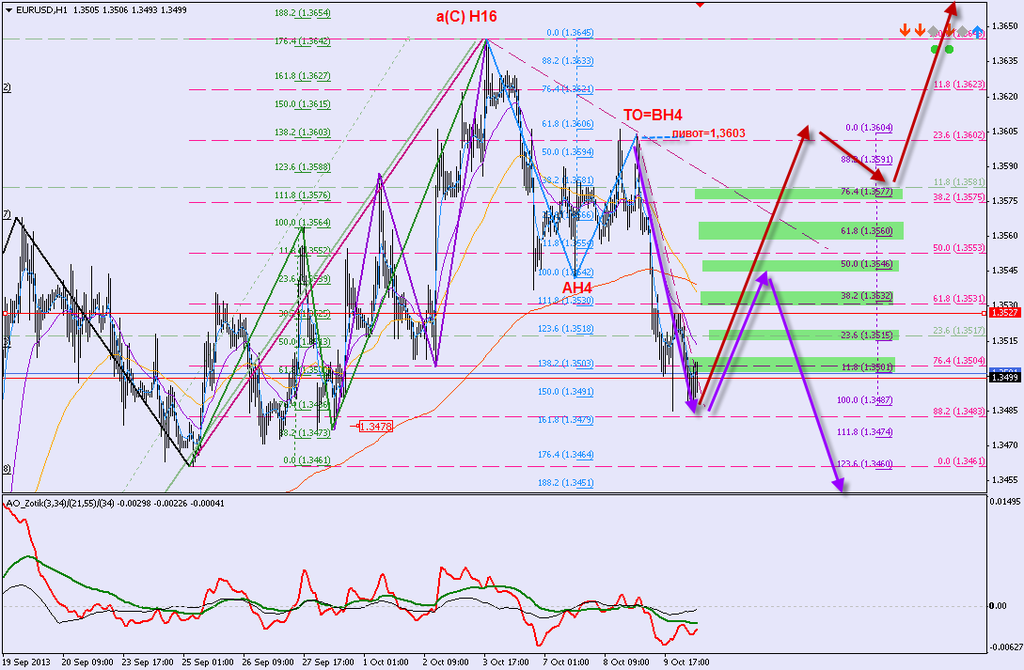Select pink Fibonacci label 11.8 (1.3623)
Viewport: 1024px width, 670px height.
pyautogui.click(x=959, y=85)
